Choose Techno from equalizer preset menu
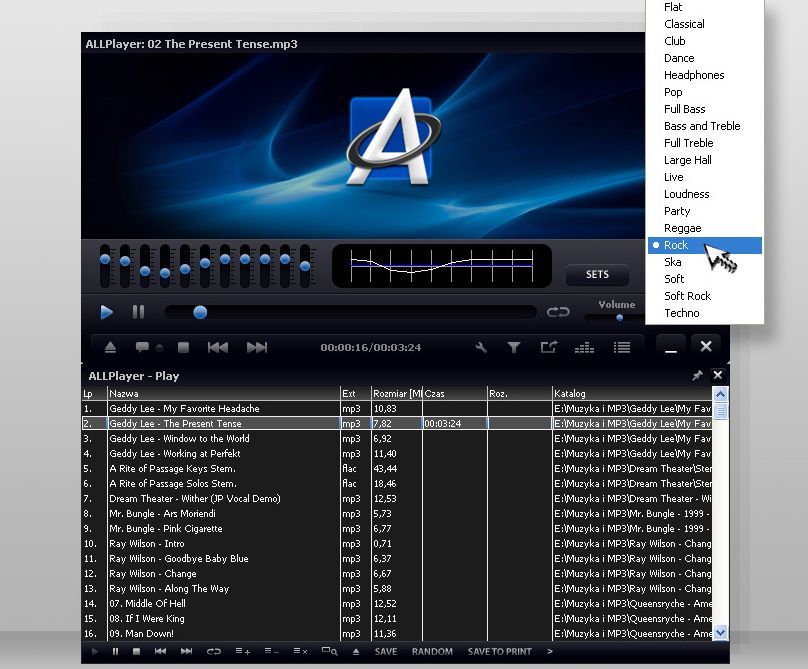This screenshot has width=808, height=669. click(x=682, y=313)
